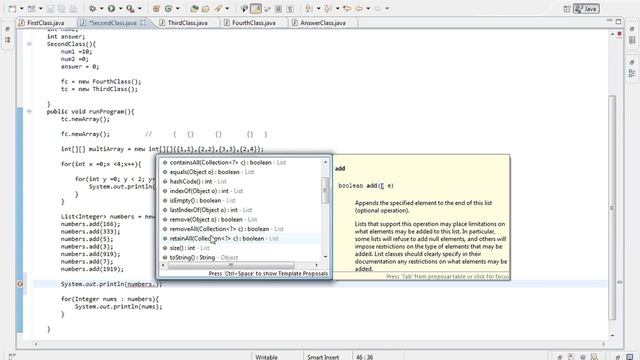This screenshot has width=640, height=360.
Task: Select hashCode() : int proposal
Action: (x=241, y=181)
